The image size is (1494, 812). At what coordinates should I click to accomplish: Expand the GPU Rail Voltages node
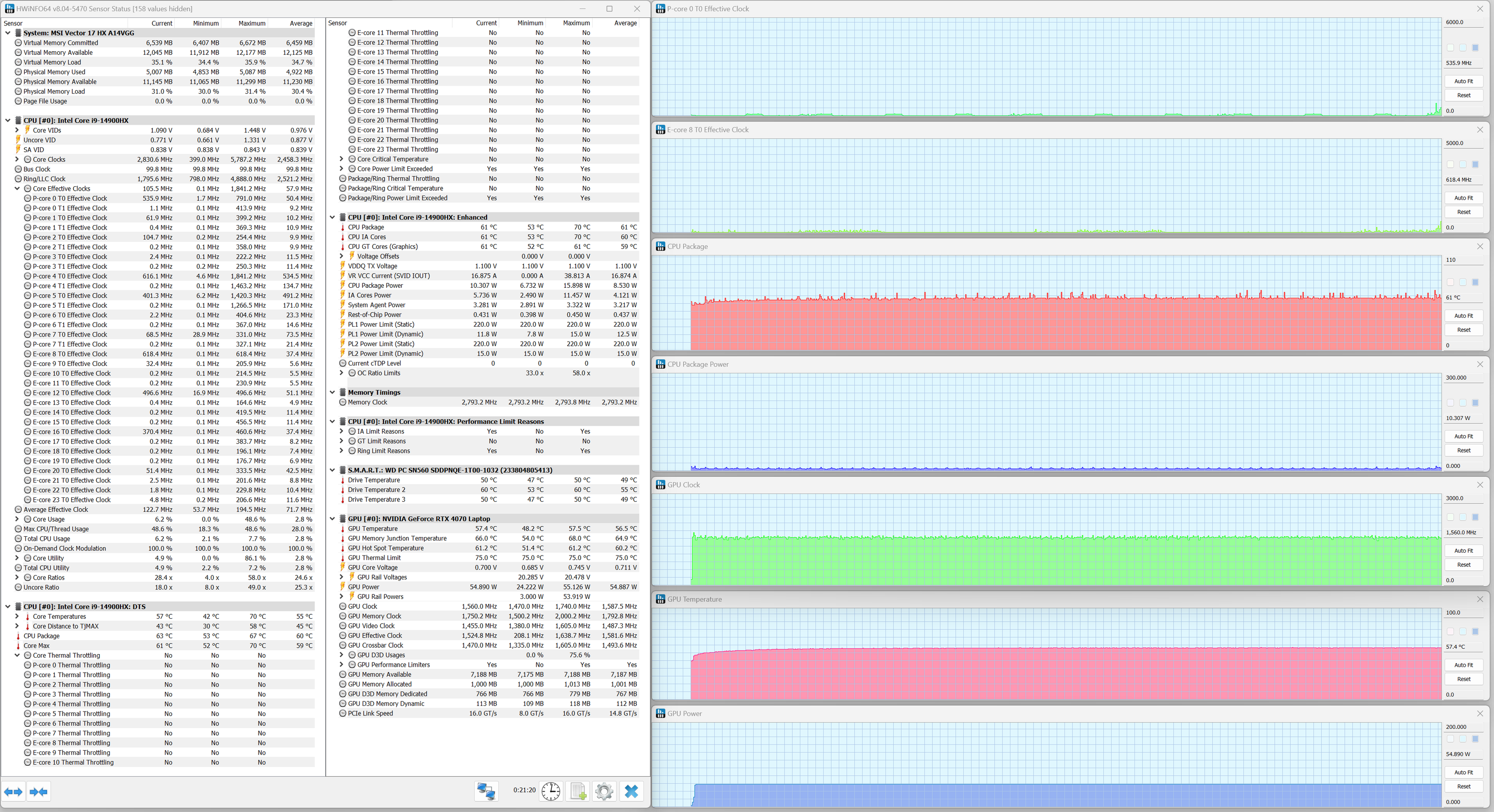342,577
